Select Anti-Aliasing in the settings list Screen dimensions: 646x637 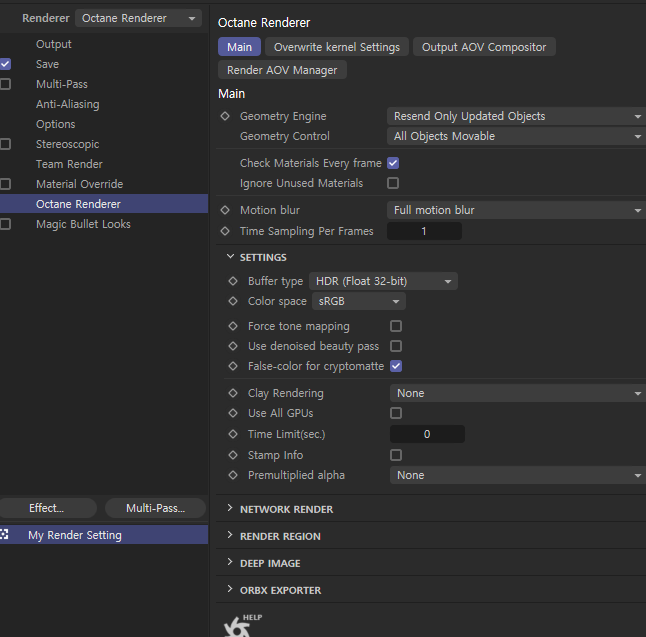(x=68, y=104)
